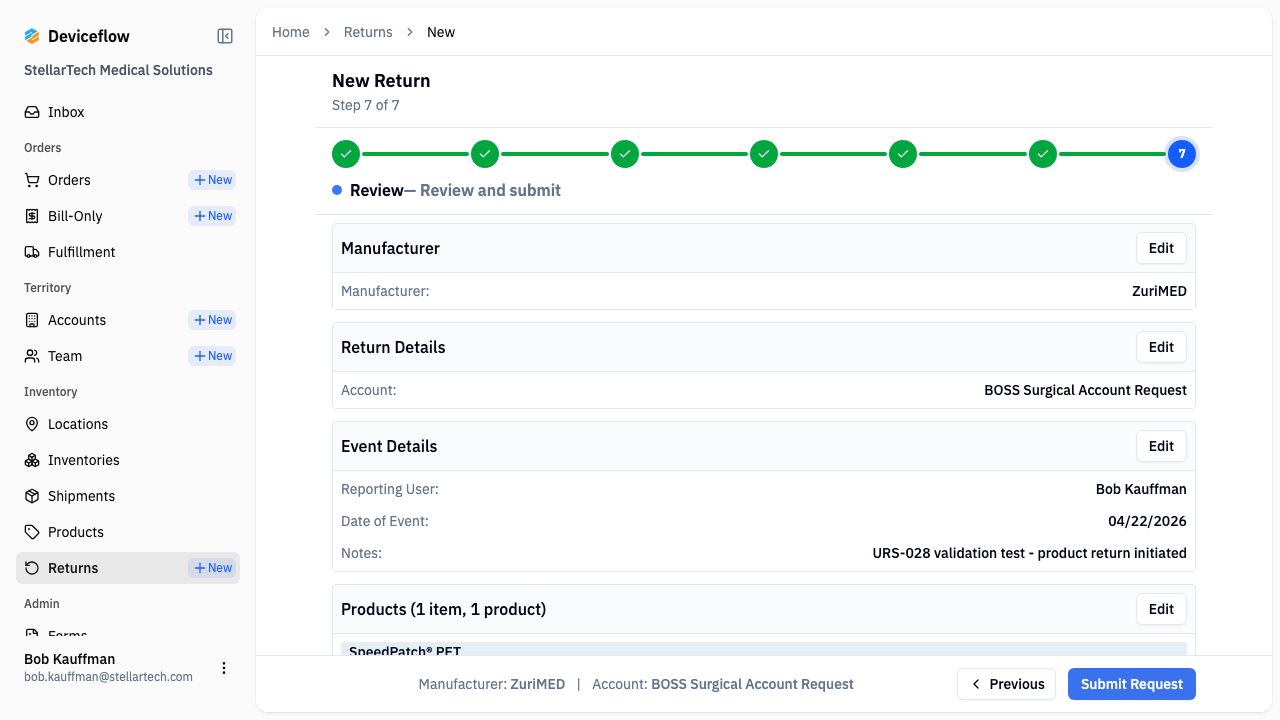Add a new account with +New
The height and width of the screenshot is (720, 1280).
point(212,320)
